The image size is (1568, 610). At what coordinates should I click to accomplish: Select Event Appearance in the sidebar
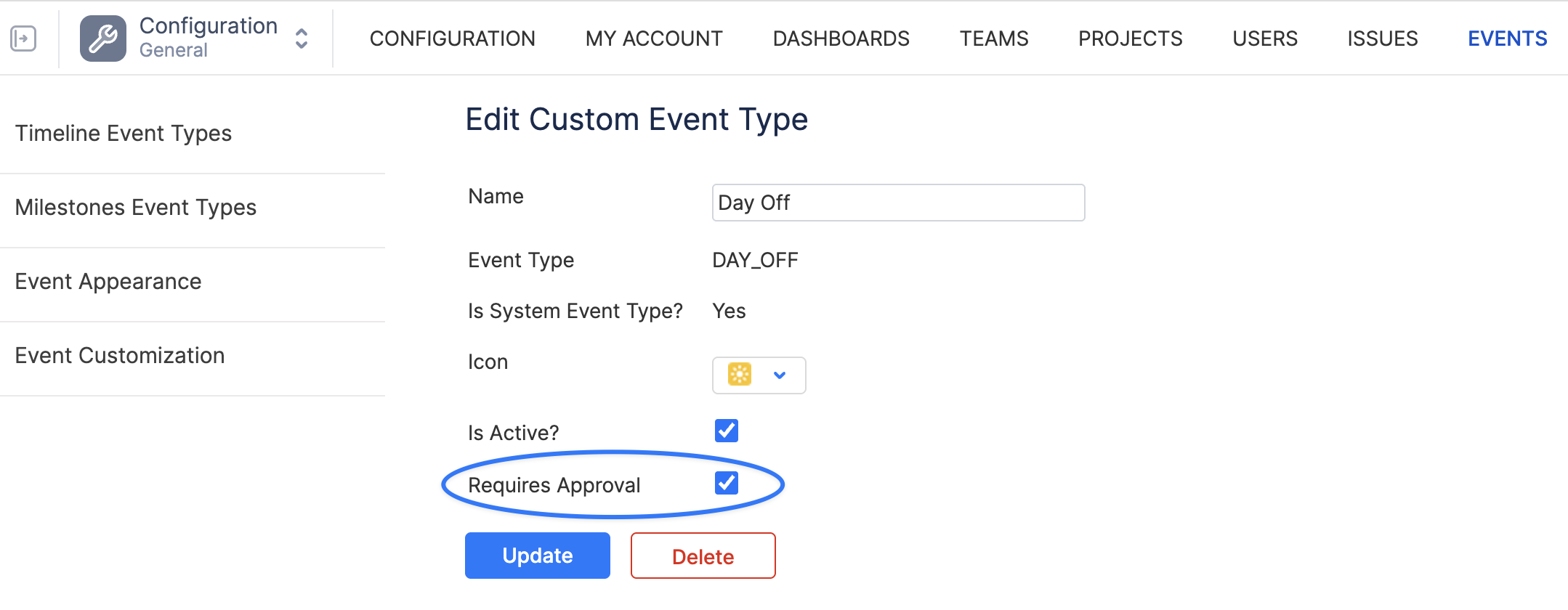[108, 282]
